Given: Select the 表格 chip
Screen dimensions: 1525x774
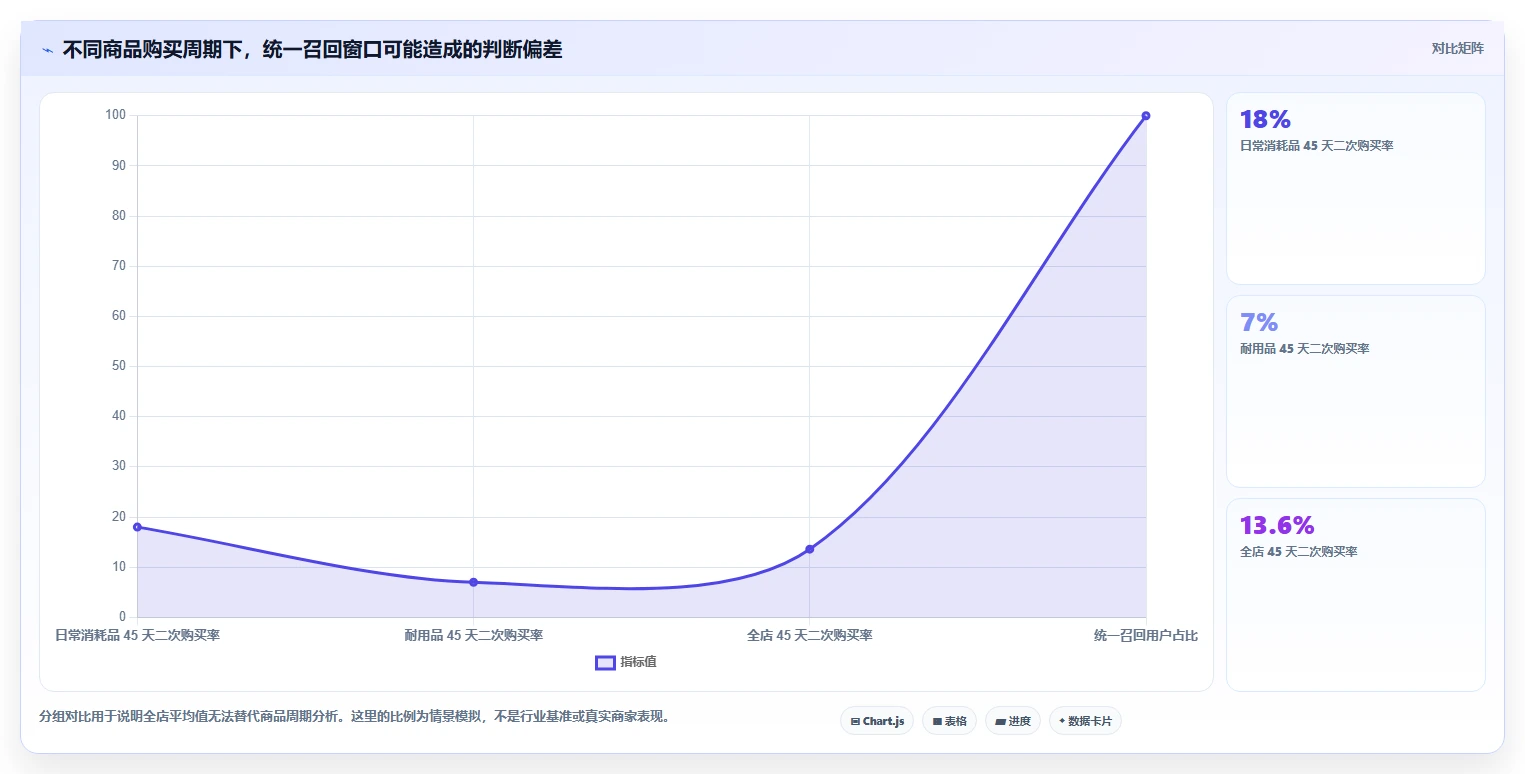Looking at the screenshot, I should (x=949, y=721).
